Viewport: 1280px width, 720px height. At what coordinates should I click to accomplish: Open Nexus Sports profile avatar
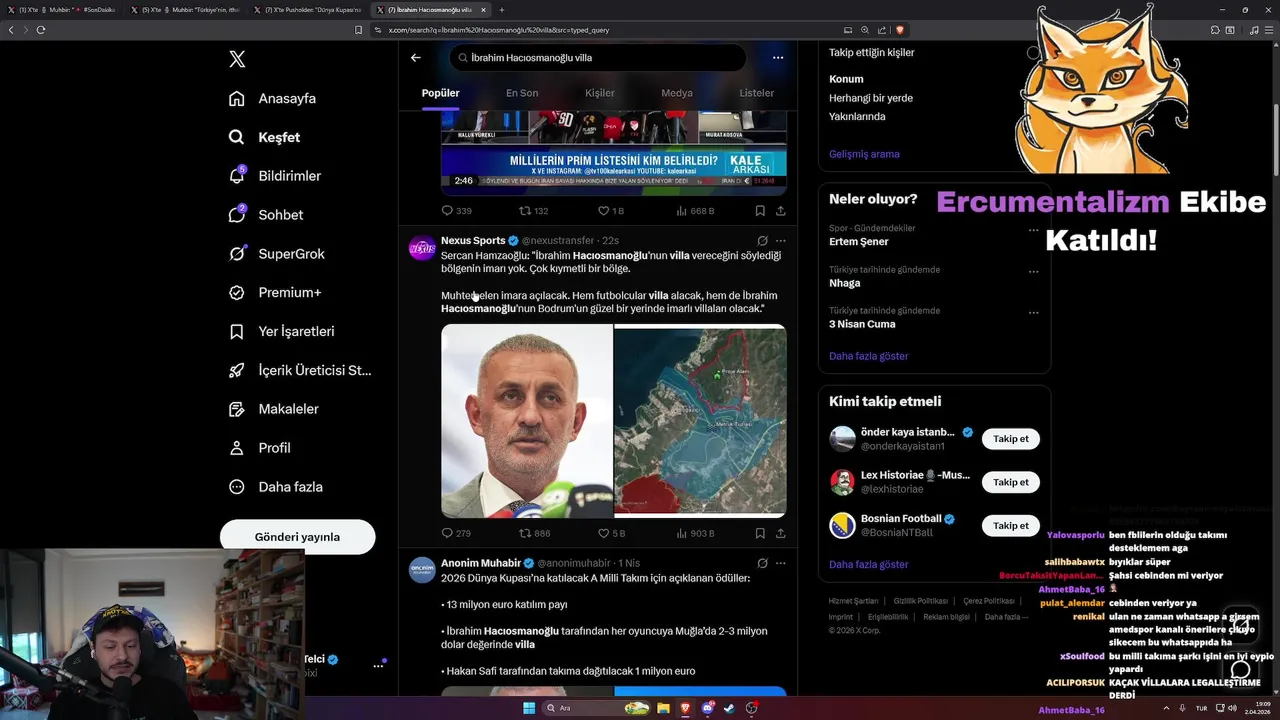coord(422,249)
